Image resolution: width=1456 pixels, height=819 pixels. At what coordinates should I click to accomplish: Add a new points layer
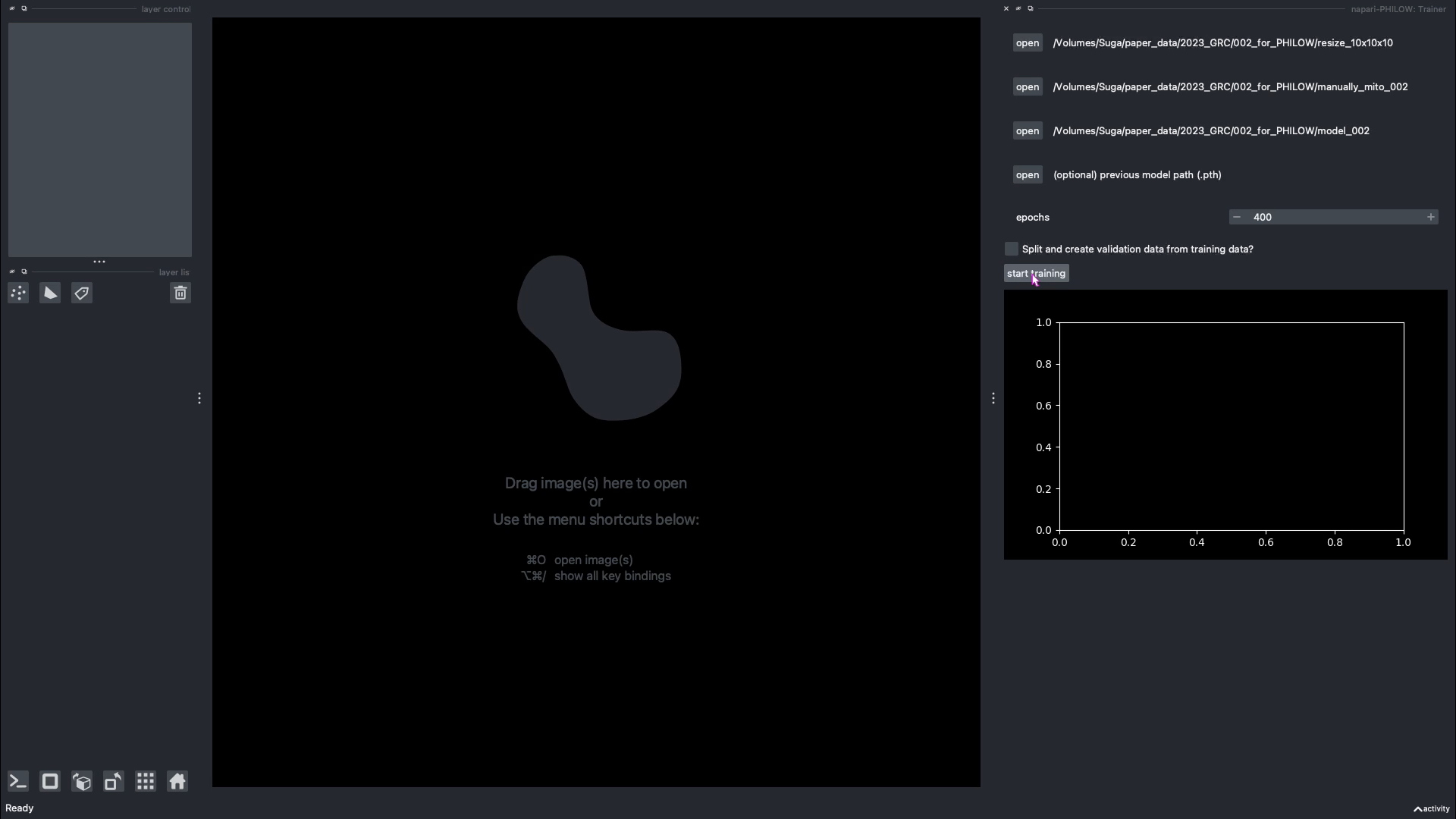(18, 293)
